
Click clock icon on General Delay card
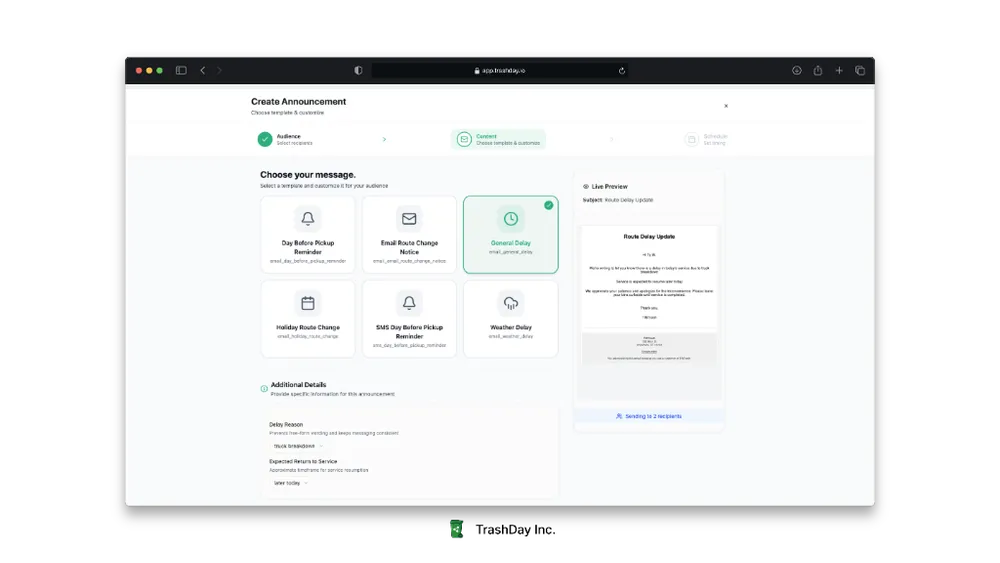point(510,219)
